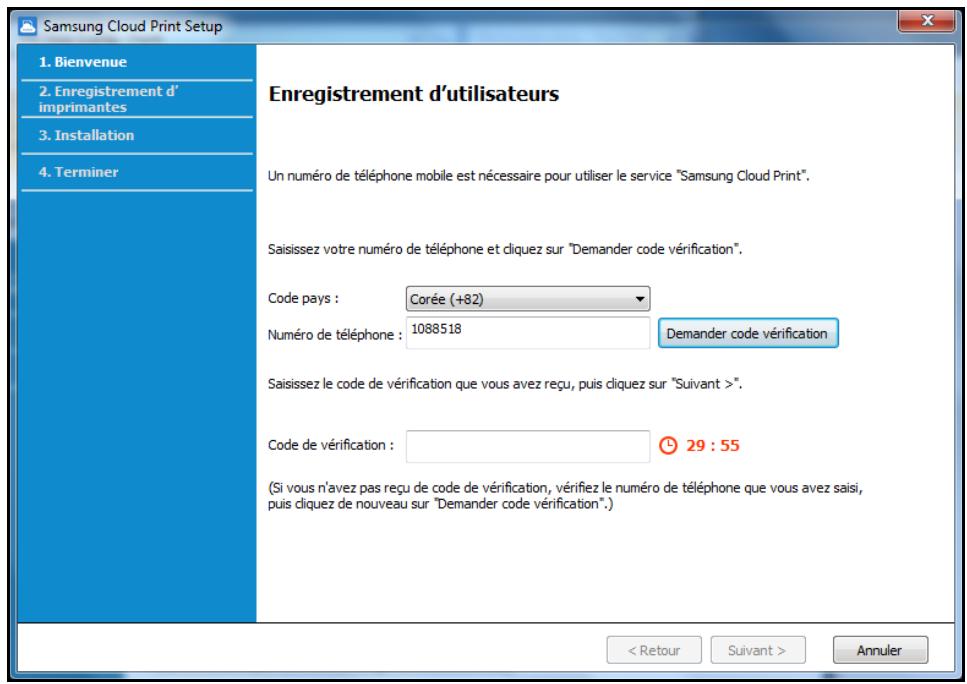The image size is (967, 684).
Task: Click the Samsung Cloud Print title bar icon
Action: [x=28, y=26]
